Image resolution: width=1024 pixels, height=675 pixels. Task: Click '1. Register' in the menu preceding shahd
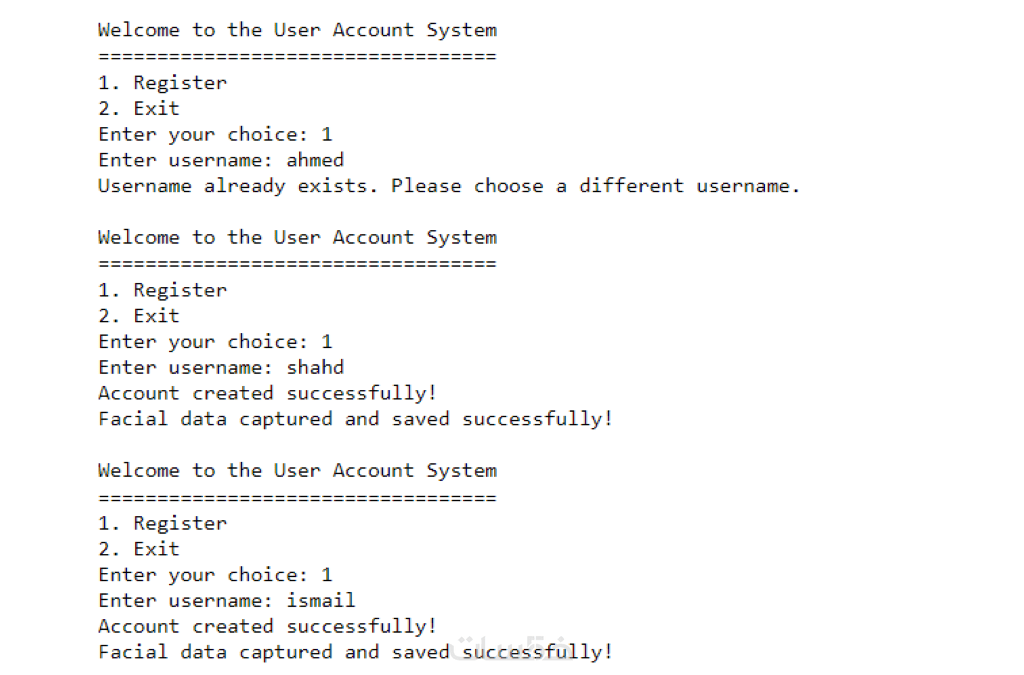pos(162,290)
